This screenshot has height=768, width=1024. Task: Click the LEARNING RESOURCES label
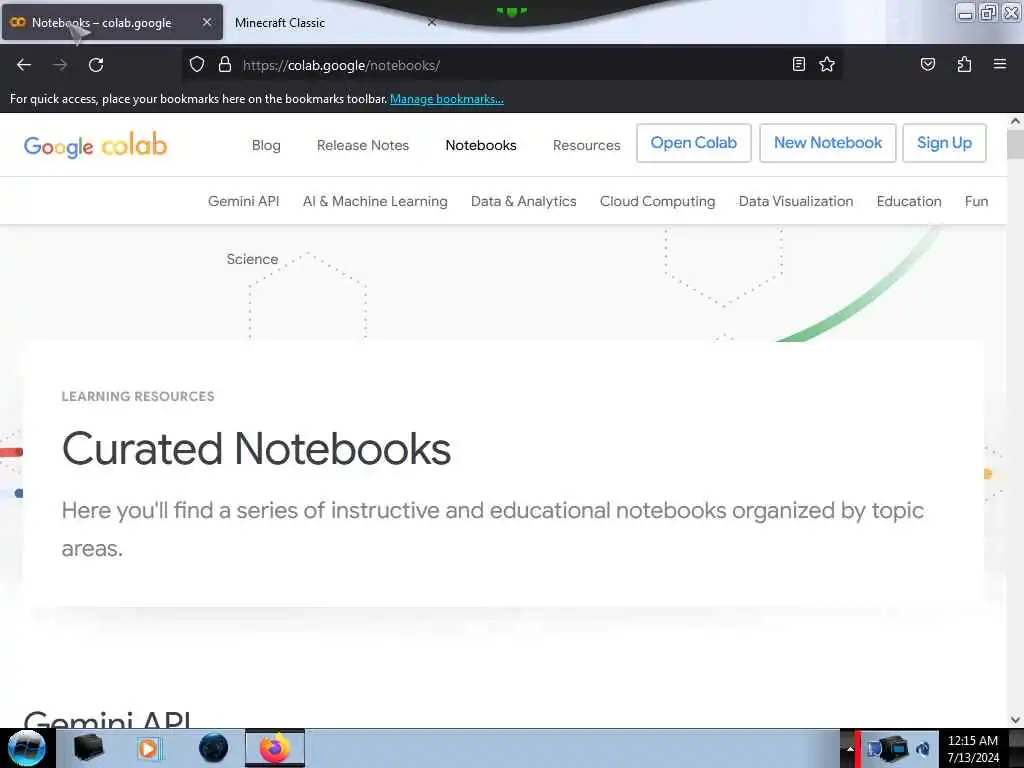(138, 396)
